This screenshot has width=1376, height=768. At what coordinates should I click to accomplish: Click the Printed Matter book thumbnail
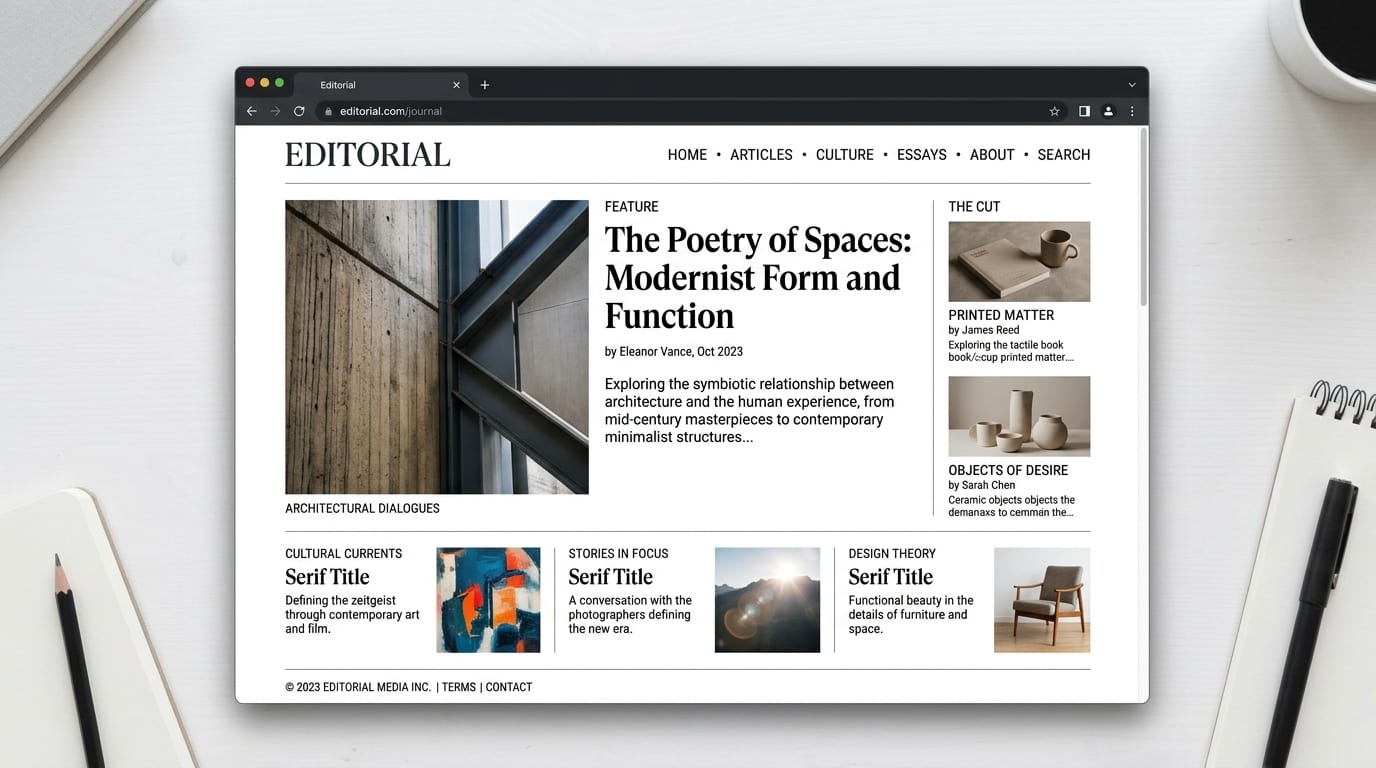(1019, 261)
